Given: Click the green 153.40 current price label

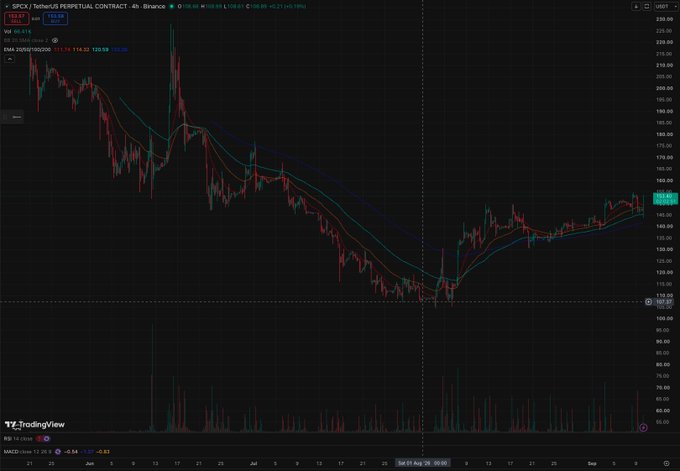Looking at the screenshot, I should pos(665,199).
